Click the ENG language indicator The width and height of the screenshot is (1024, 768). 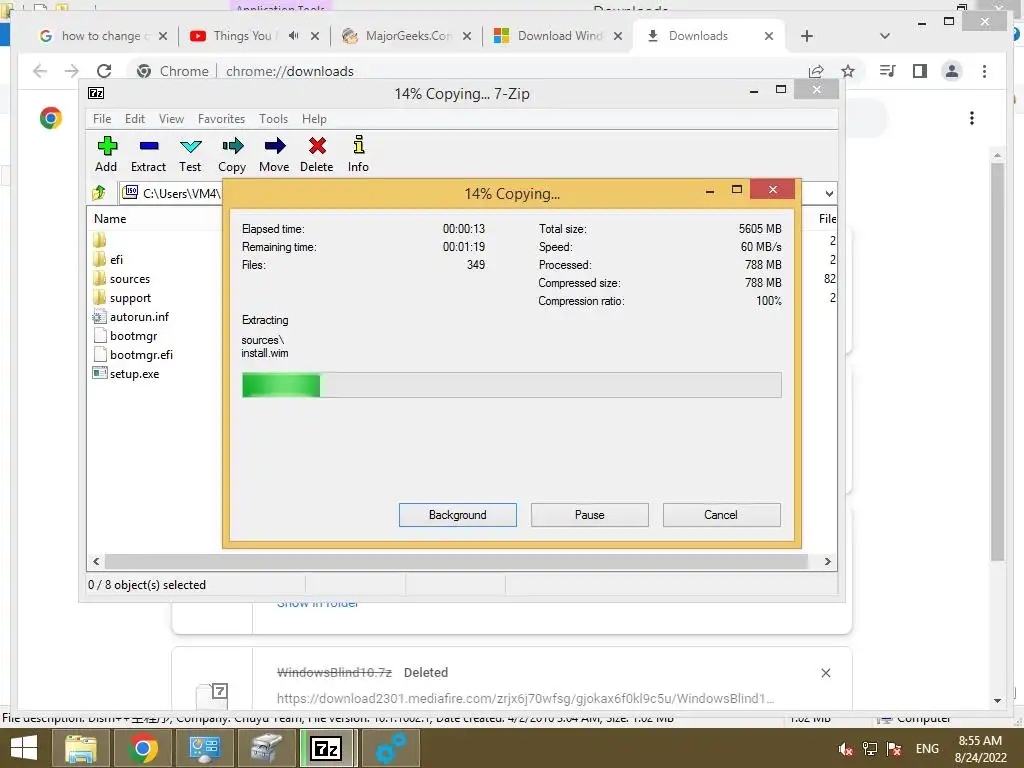[x=927, y=749]
